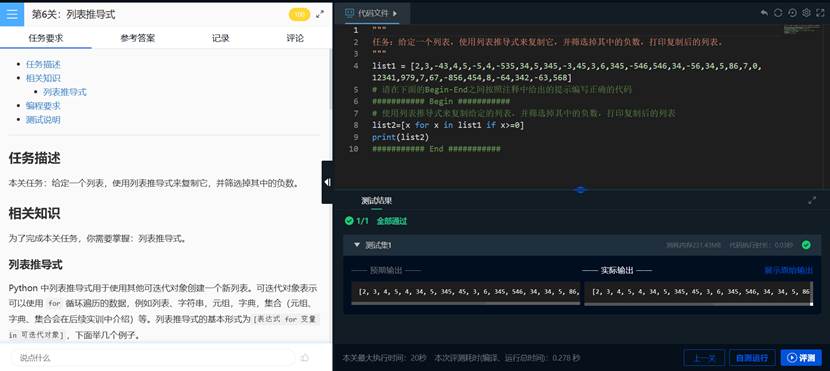Click the 自测运行 button
Screen dimensions: 830x371
752,358
